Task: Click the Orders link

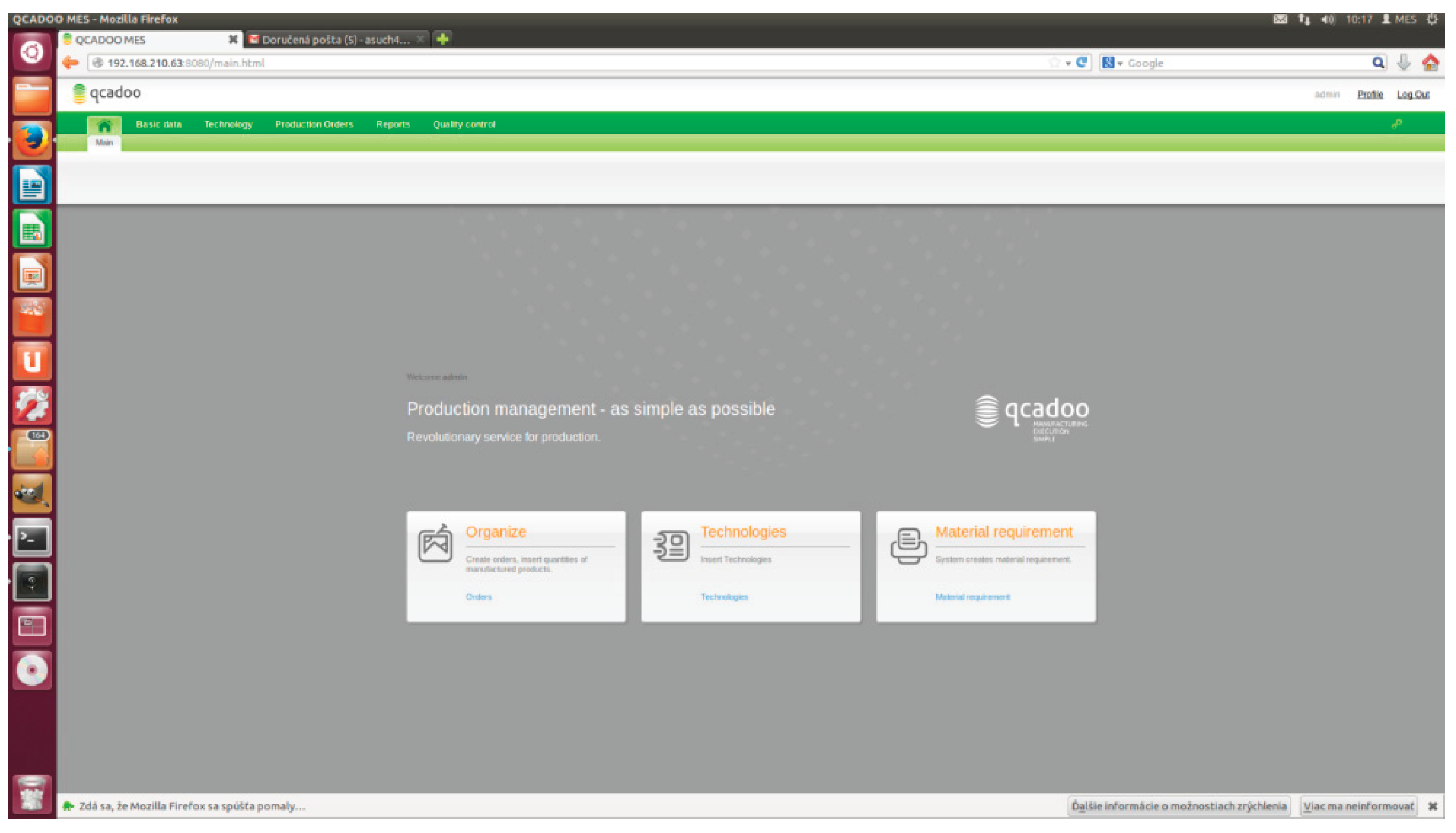Action: tap(479, 597)
